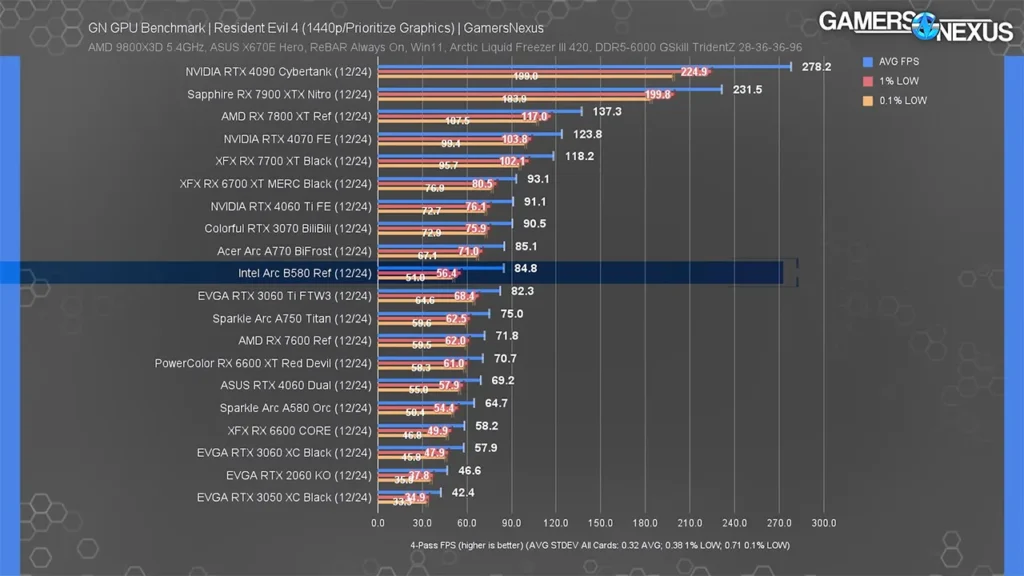Select the 'Sparkle Arc A750 Titan (12/24)' label
1024x576 pixels.
(x=292, y=319)
